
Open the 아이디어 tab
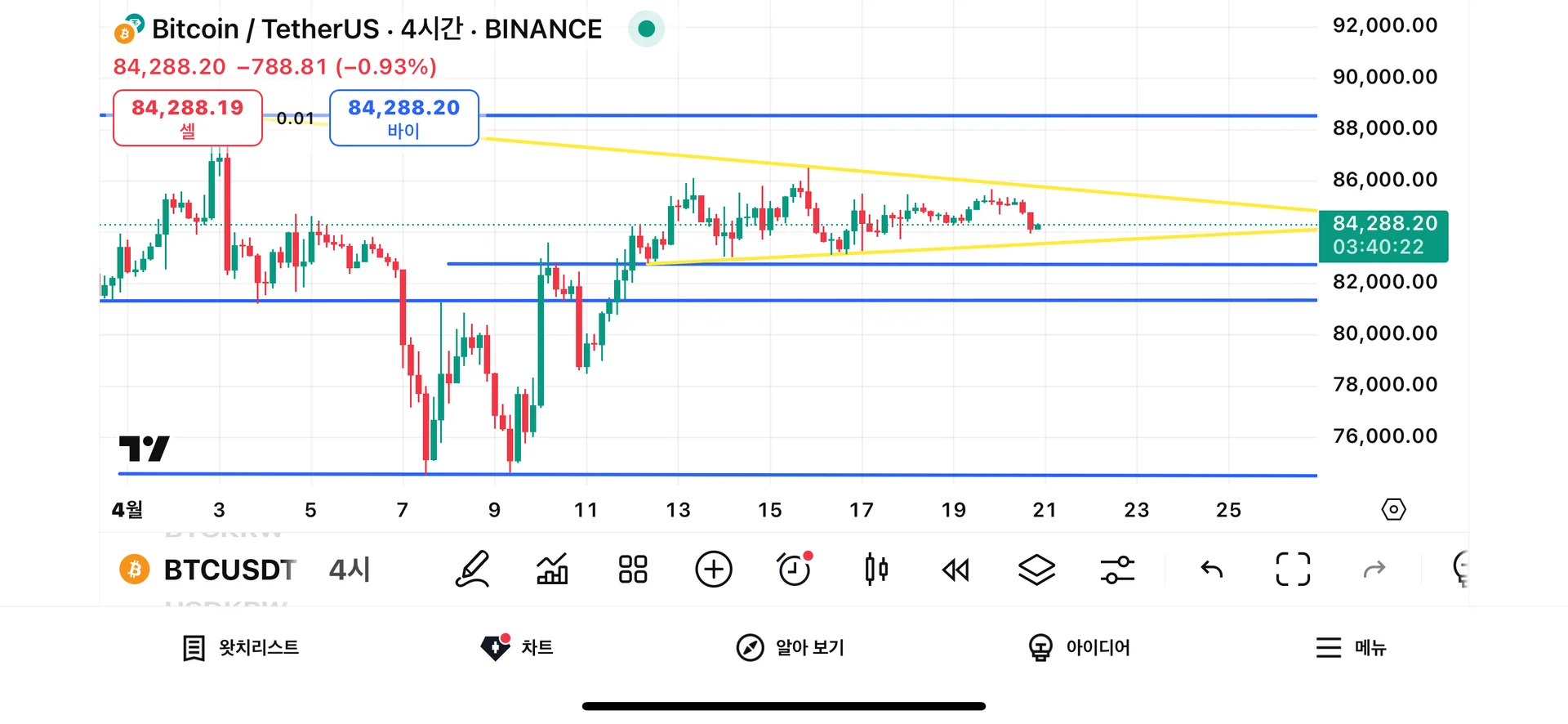1080,648
